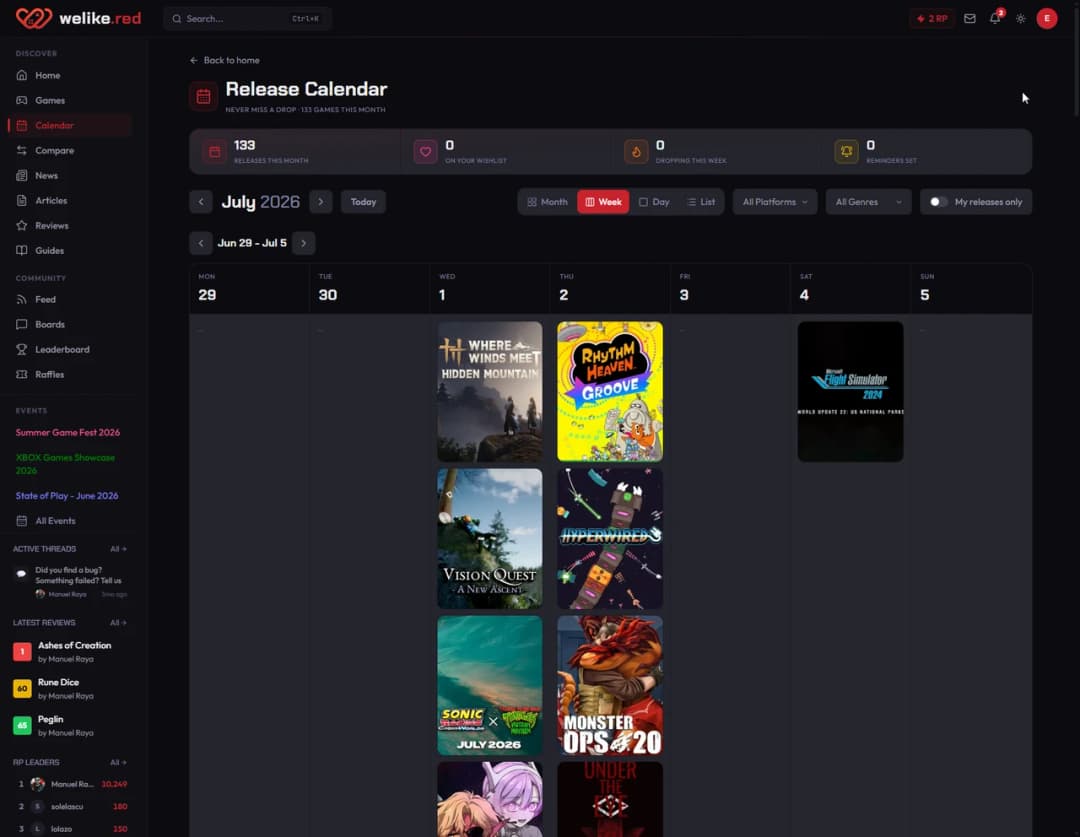Image resolution: width=1080 pixels, height=837 pixels.
Task: Open Manuel Ra... leaderboard entry
Action: pos(72,784)
